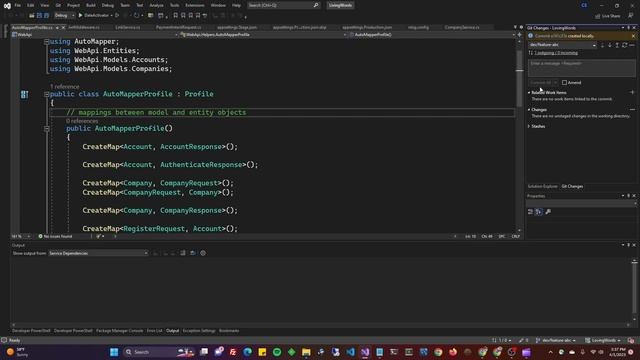Collapse the Changes section in Git Changes
Screen dimensions: 640x360
tap(529, 110)
